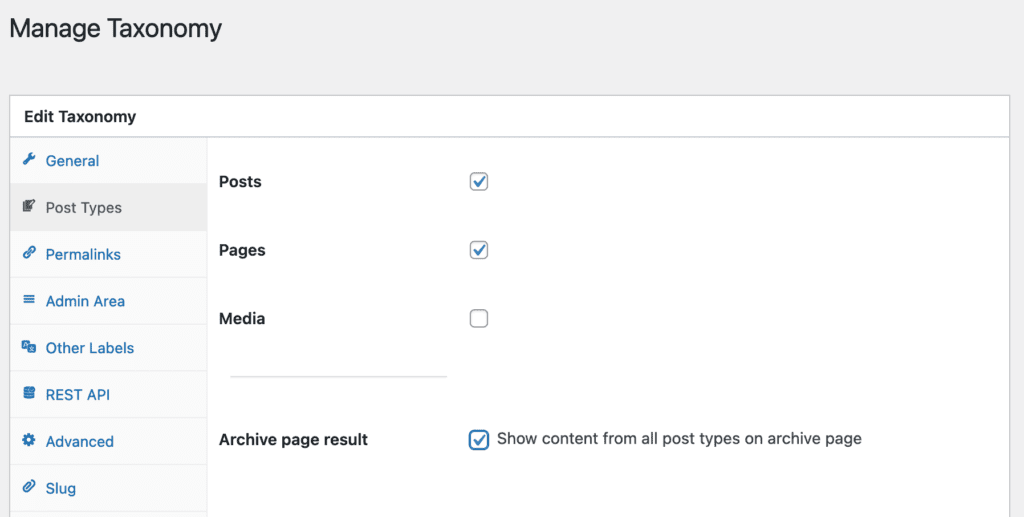Switch to the REST API tab
Image resolution: width=1024 pixels, height=517 pixels.
pos(108,395)
